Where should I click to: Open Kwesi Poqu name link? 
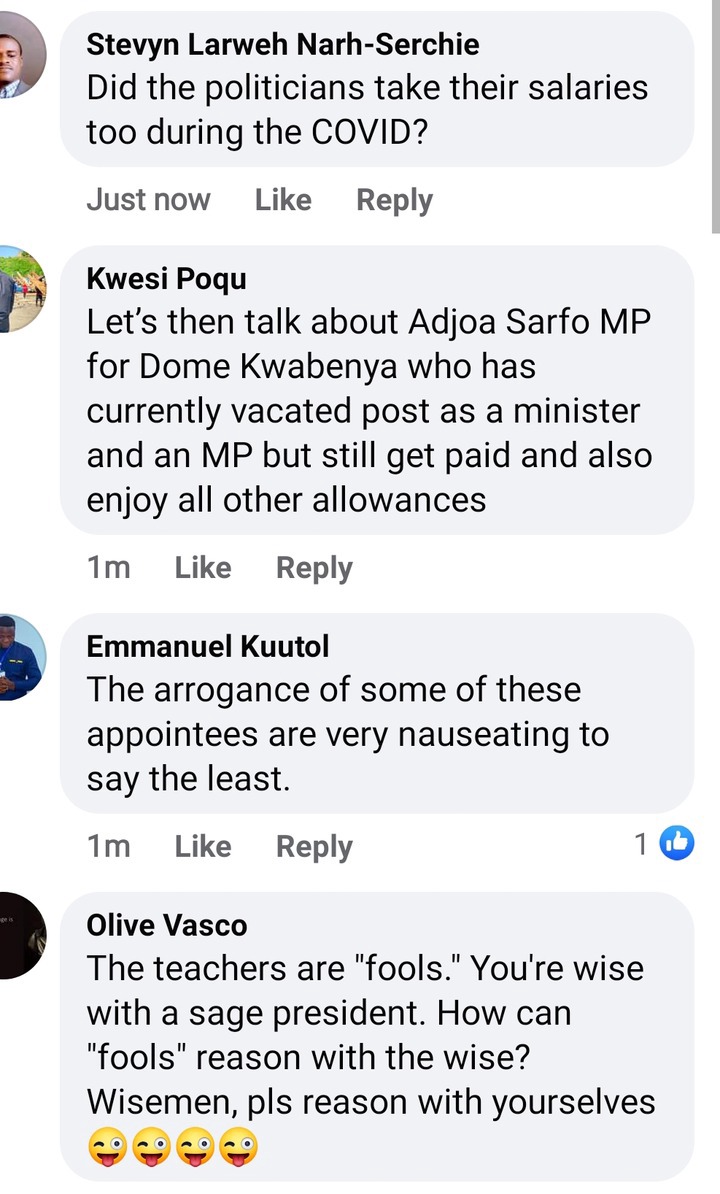coord(167,279)
